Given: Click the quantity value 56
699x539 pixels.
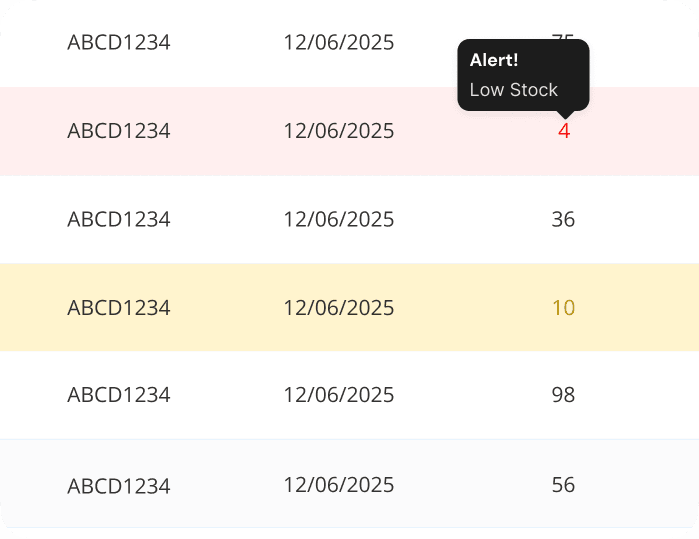Looking at the screenshot, I should (x=563, y=485).
